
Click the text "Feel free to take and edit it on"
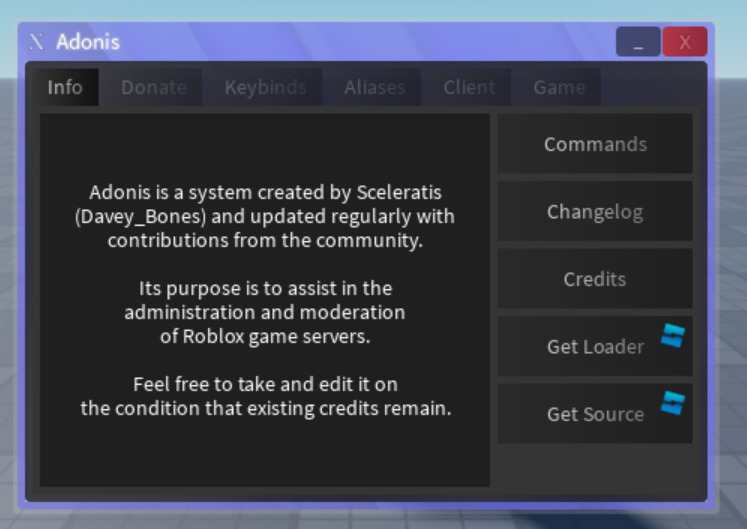pyautogui.click(x=265, y=384)
